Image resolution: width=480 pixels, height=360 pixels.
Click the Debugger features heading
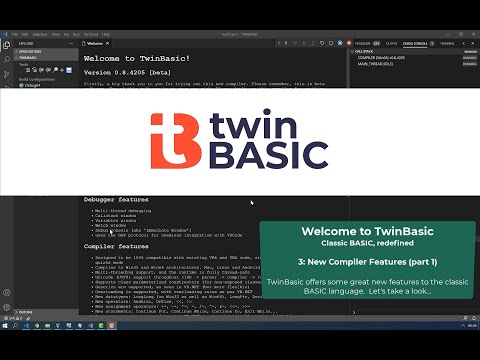[116, 200]
